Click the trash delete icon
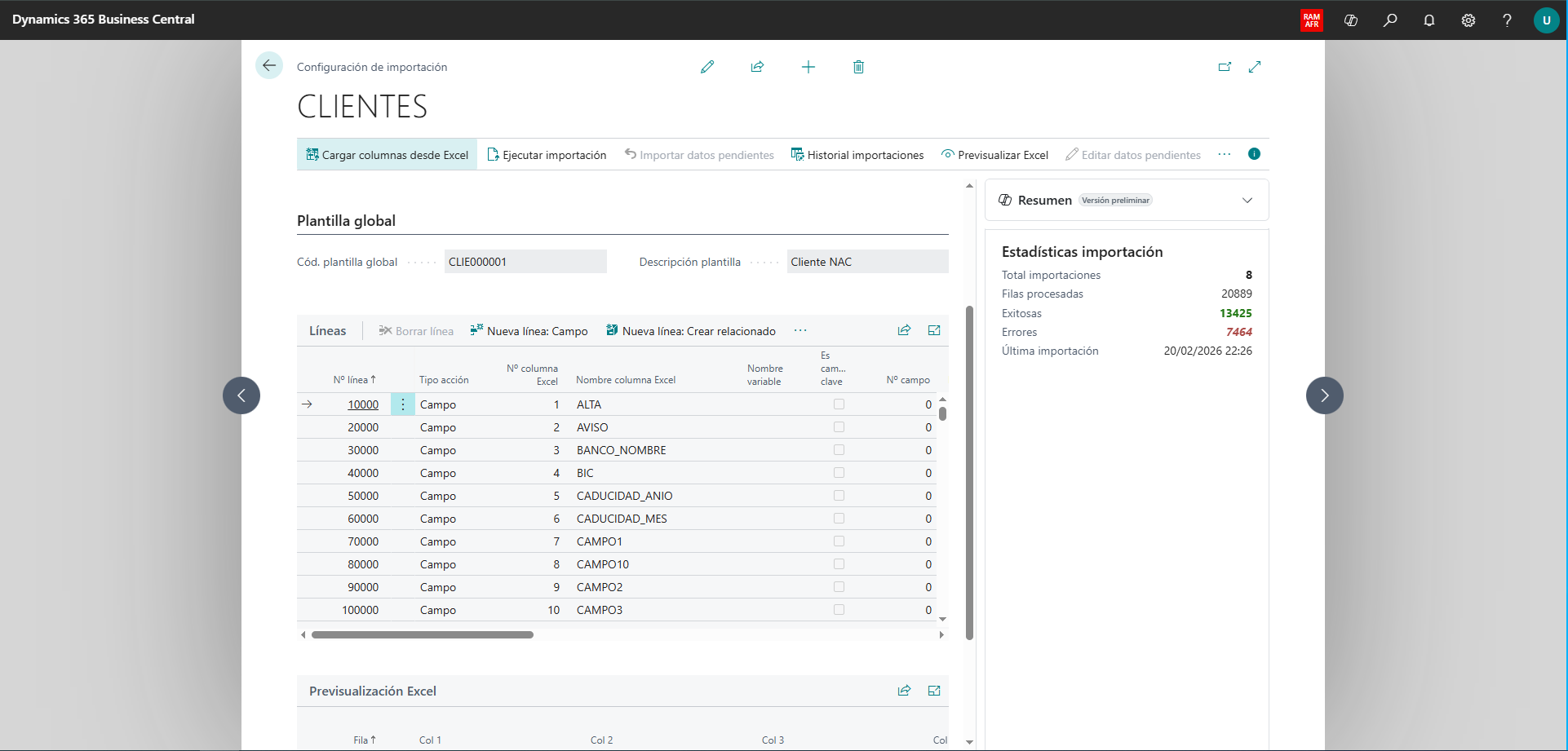This screenshot has height=751, width=1568. (x=858, y=67)
